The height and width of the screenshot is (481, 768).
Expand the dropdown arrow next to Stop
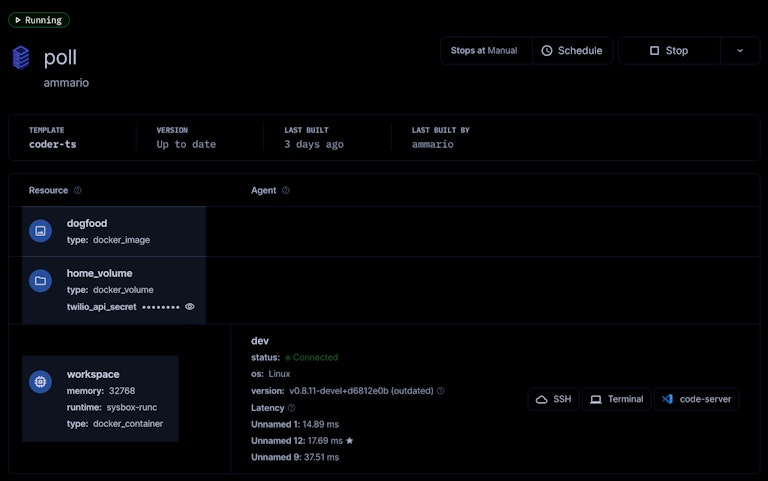pos(740,51)
